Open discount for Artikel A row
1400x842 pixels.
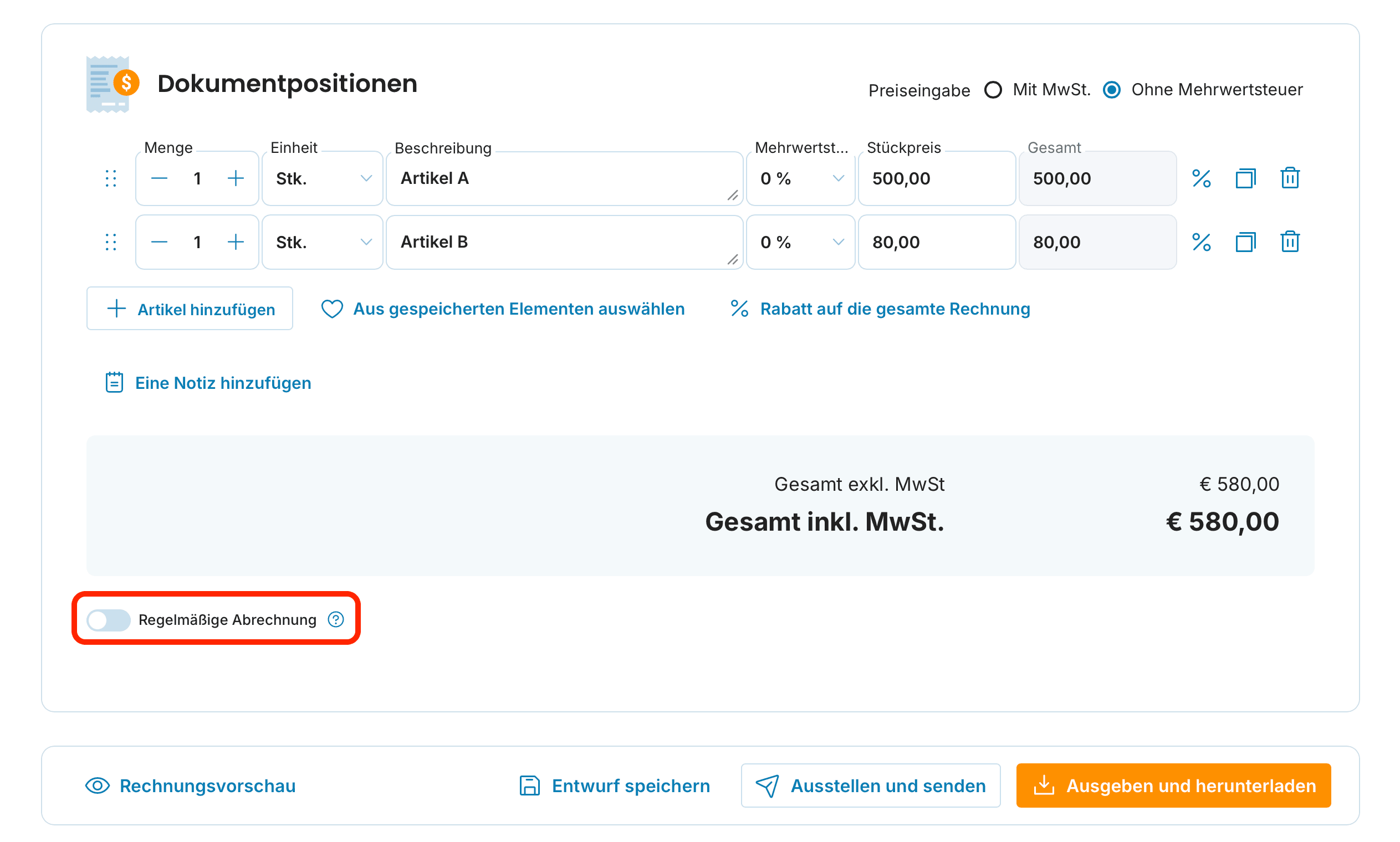1201,179
